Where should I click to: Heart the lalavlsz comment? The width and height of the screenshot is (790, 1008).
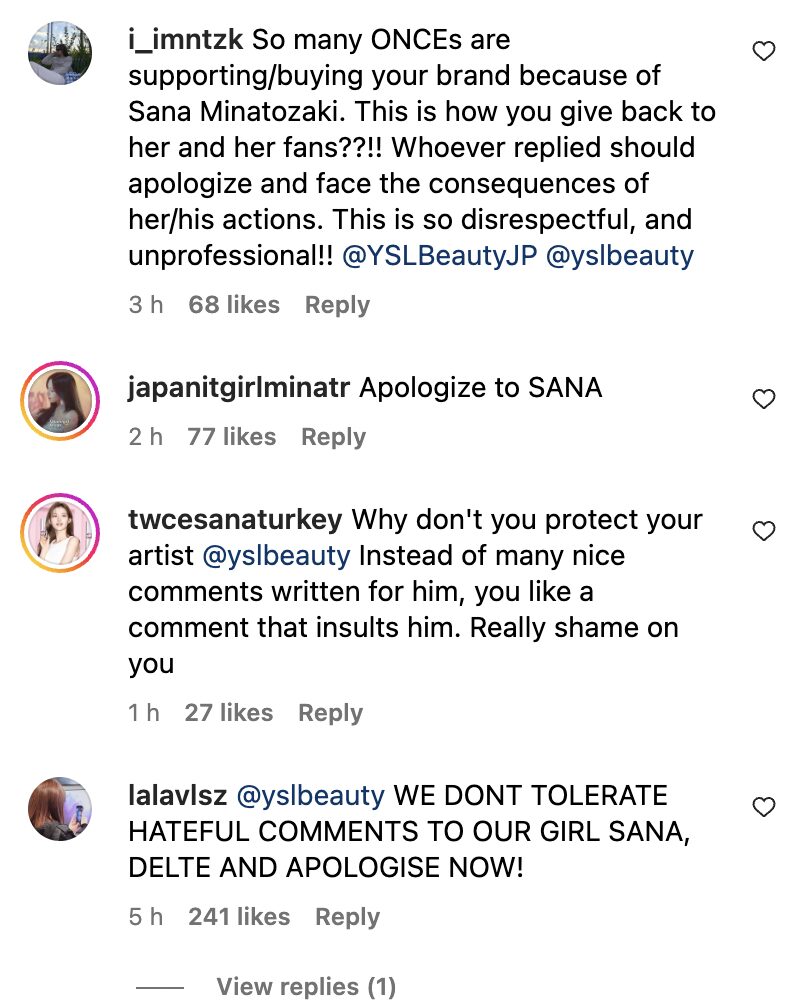764,807
